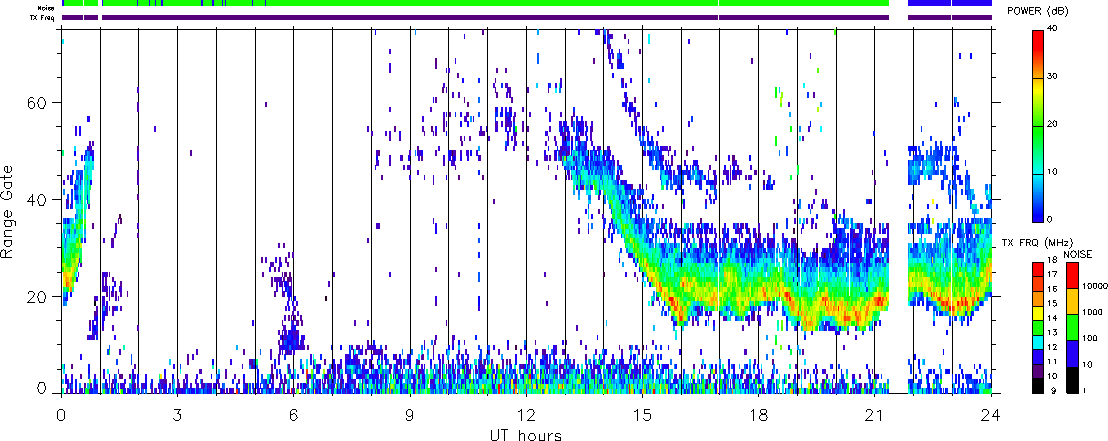The image size is (1108, 441).
Task: Click the 1000 value in NOISE legend
Action: pyautogui.click(x=1090, y=313)
